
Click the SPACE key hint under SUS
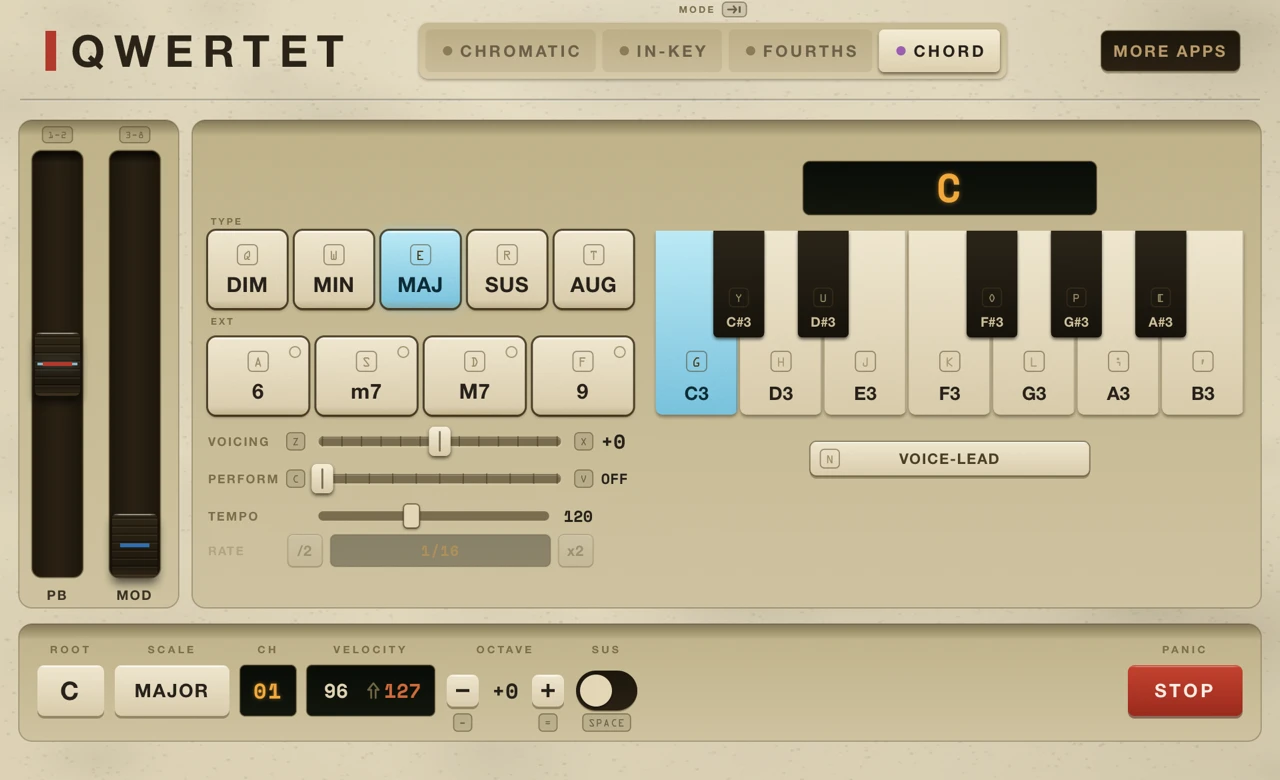tap(606, 723)
